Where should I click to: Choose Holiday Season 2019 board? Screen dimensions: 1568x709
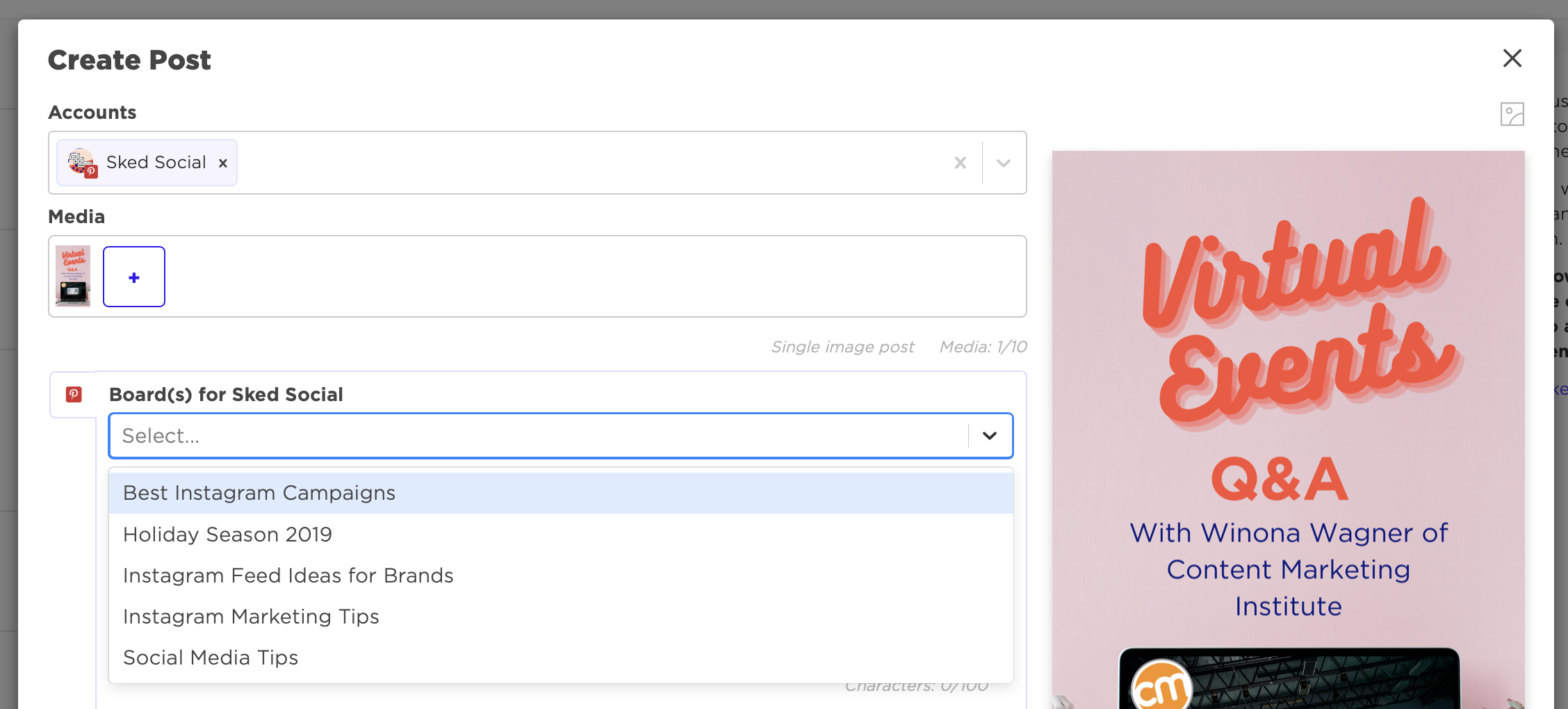point(561,535)
